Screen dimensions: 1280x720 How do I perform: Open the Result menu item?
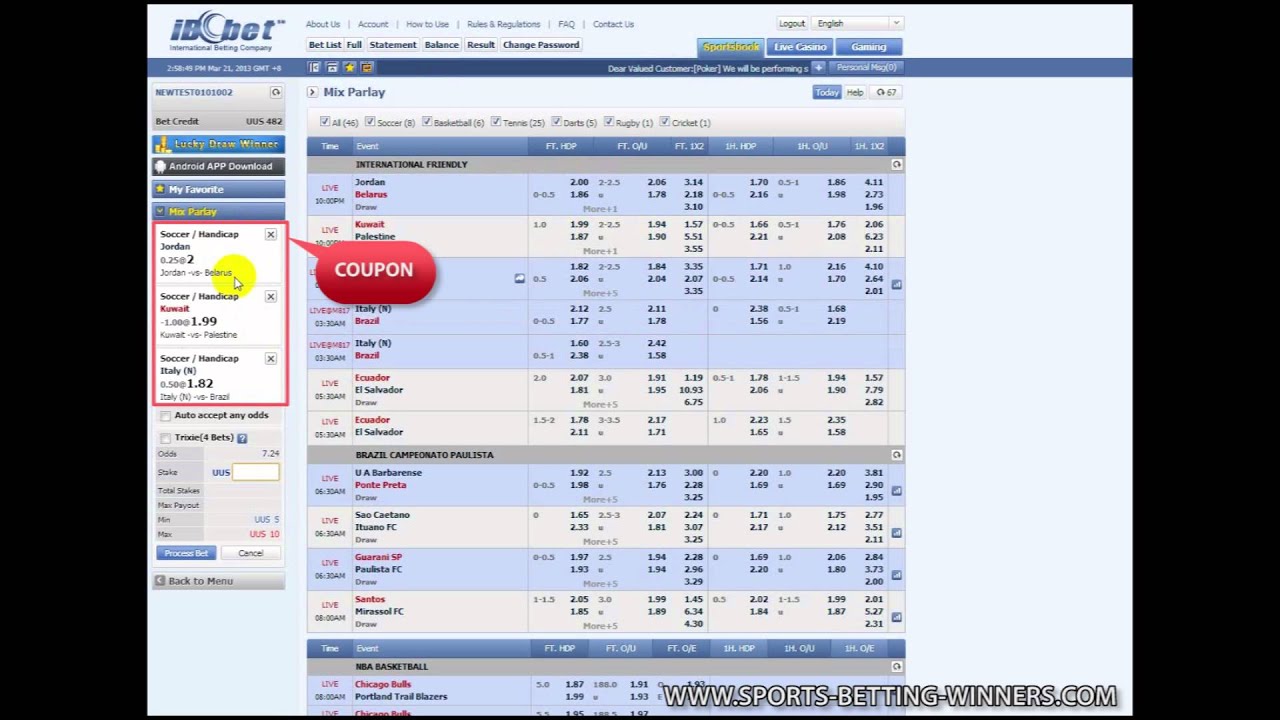[481, 45]
